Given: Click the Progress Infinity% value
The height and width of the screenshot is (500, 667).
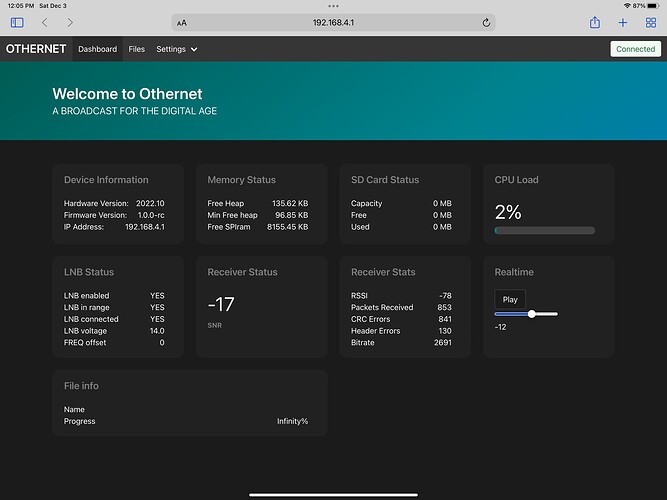Looking at the screenshot, I should coord(293,421).
